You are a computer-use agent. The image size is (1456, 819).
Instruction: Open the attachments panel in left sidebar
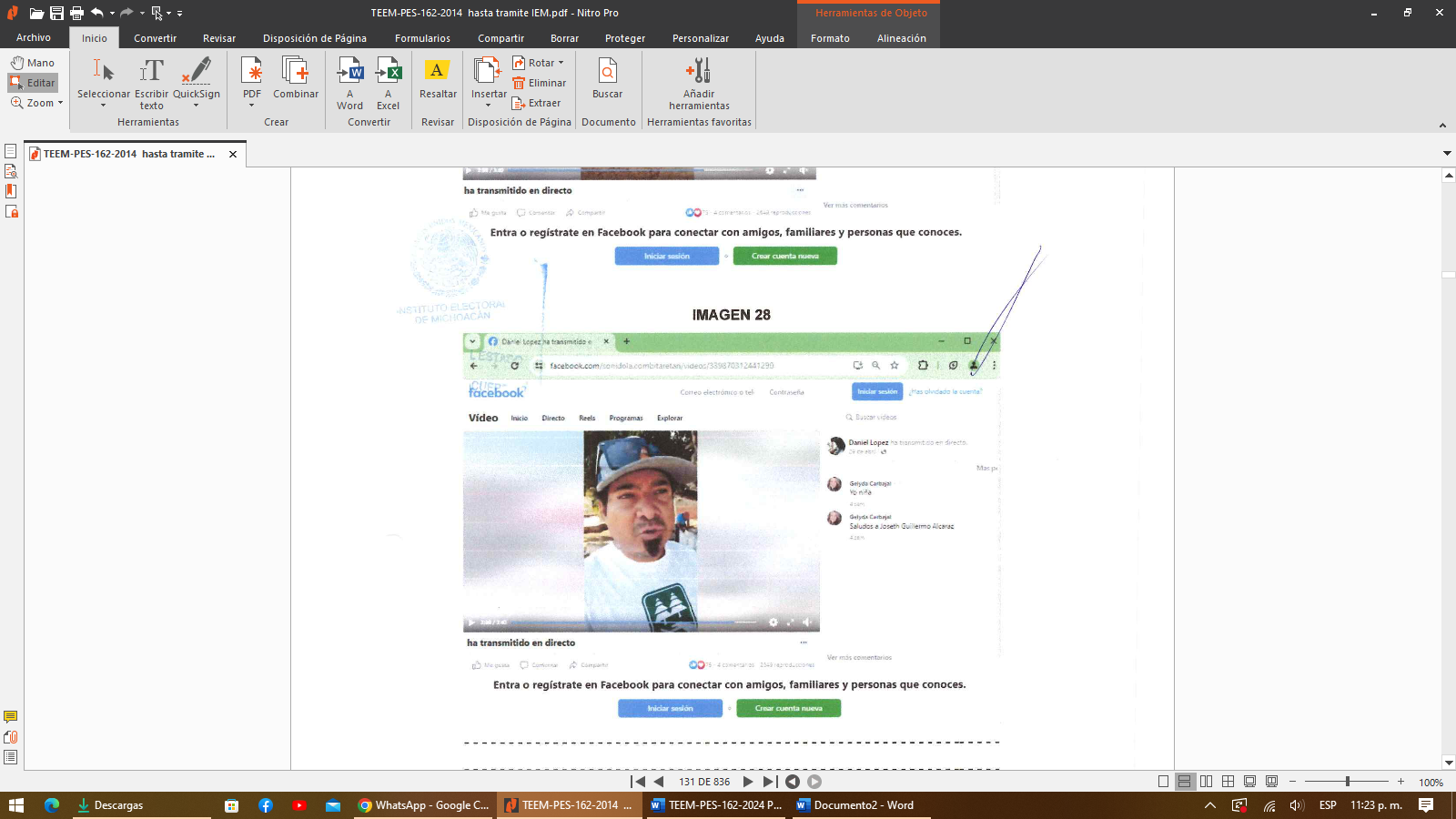(x=11, y=737)
